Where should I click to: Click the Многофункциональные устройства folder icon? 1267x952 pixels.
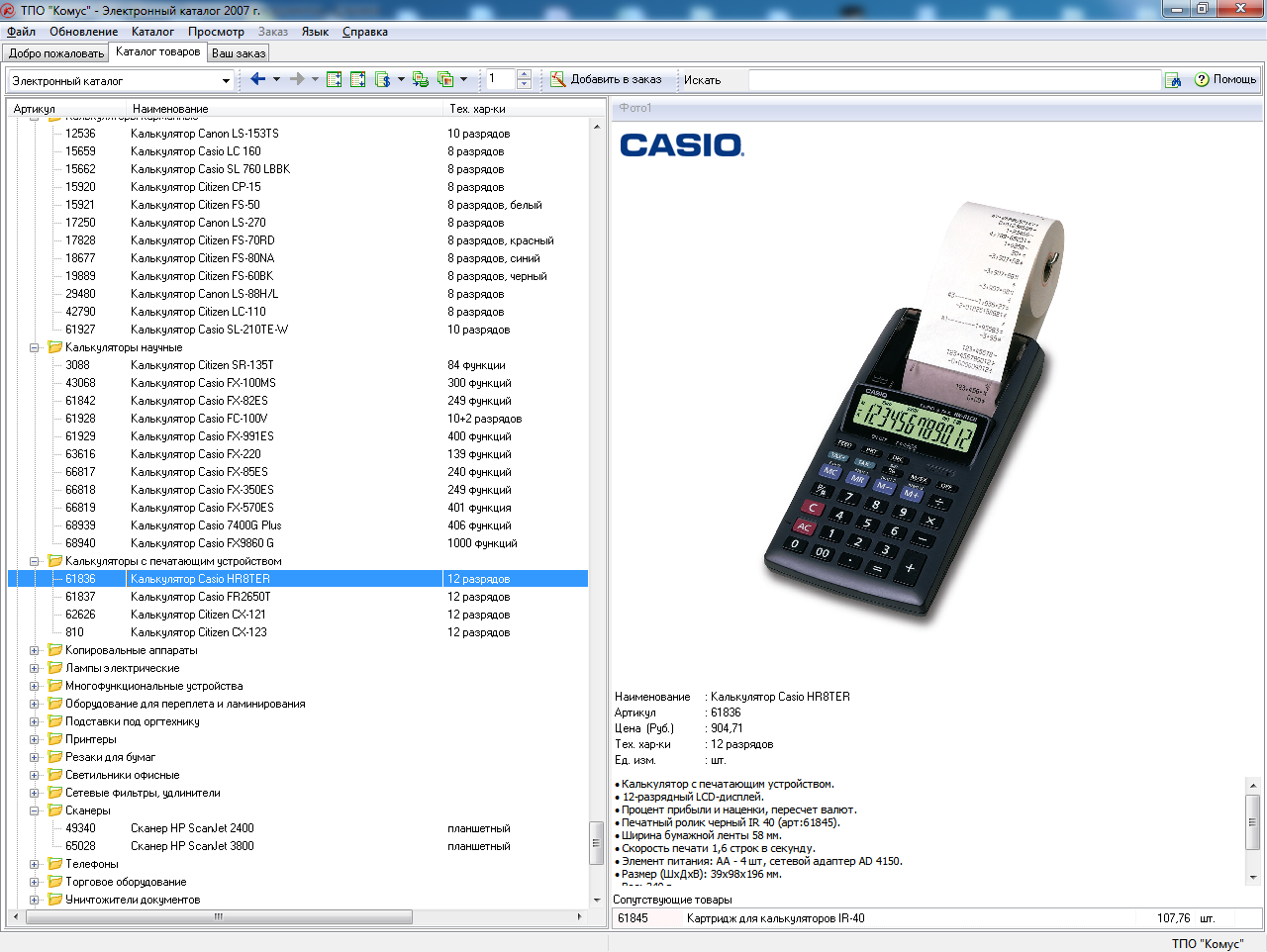coord(55,686)
